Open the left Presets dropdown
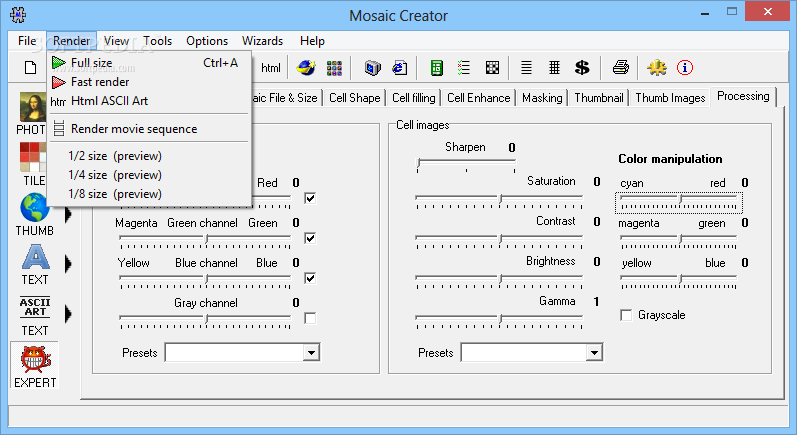Viewport: 797px width, 435px height. pyautogui.click(x=311, y=353)
